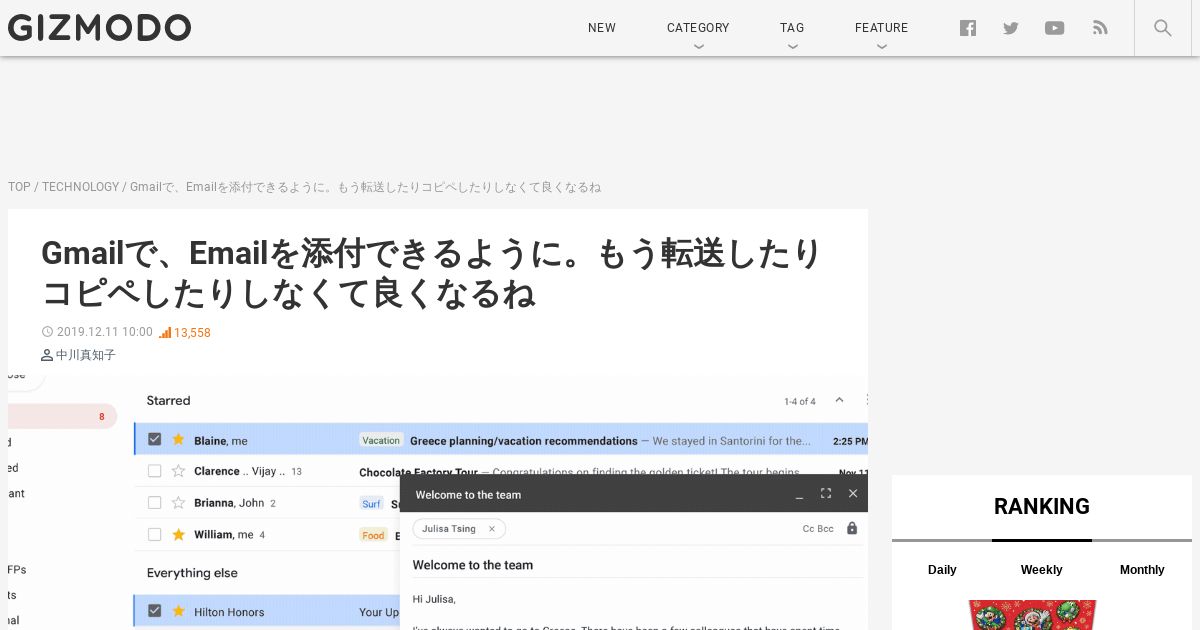The image size is (1200, 630).
Task: Open the Chocolate Factory Tour email
Action: coord(418,472)
